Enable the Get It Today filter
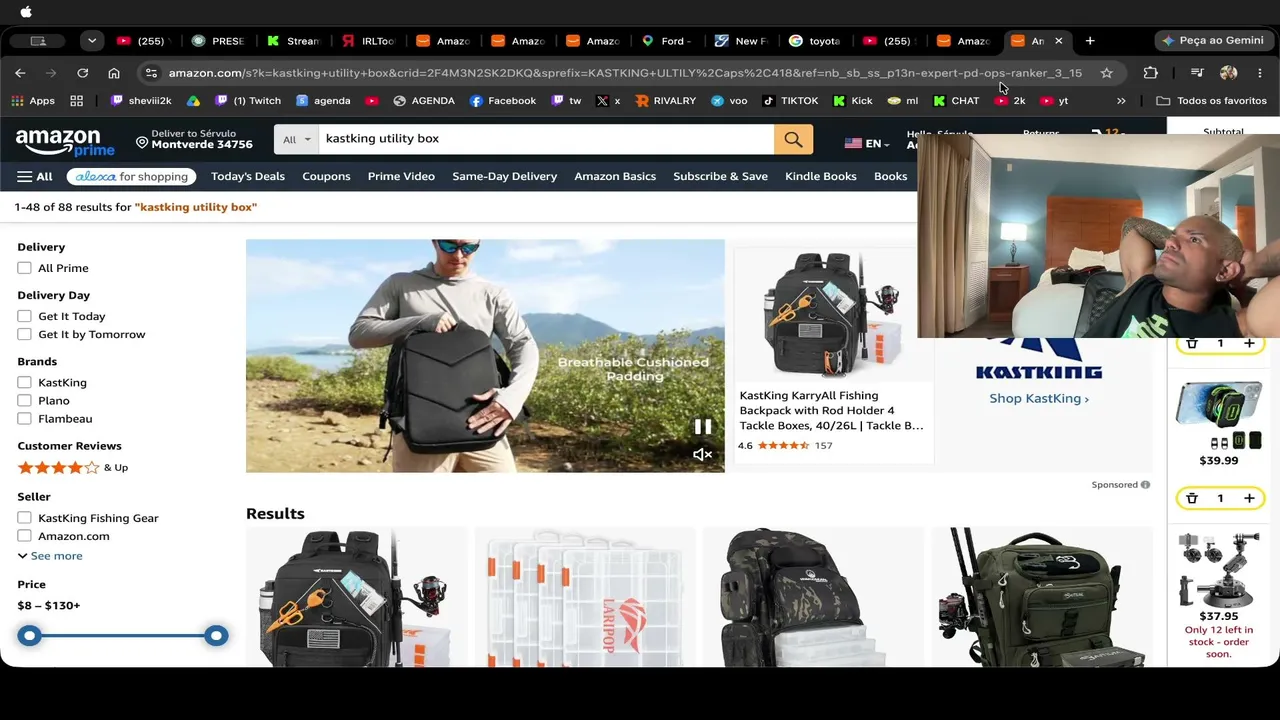 pyautogui.click(x=24, y=316)
